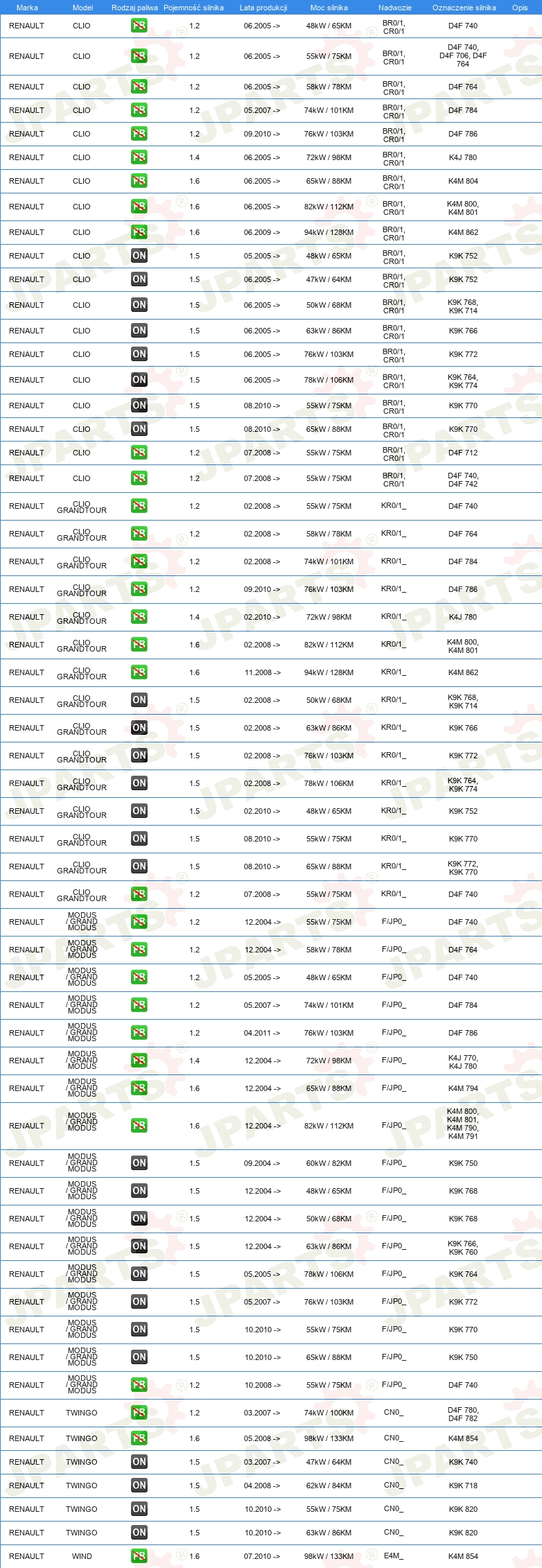Viewport: 542px width, 1568px height.
Task: Click the K9K 740 engine code cell
Action: click(x=463, y=1462)
